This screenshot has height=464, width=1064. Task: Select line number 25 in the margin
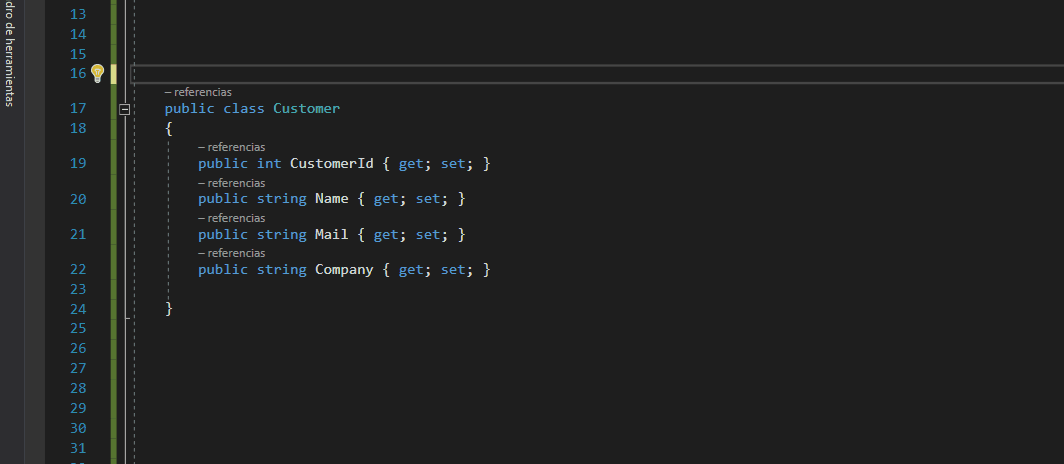click(78, 328)
